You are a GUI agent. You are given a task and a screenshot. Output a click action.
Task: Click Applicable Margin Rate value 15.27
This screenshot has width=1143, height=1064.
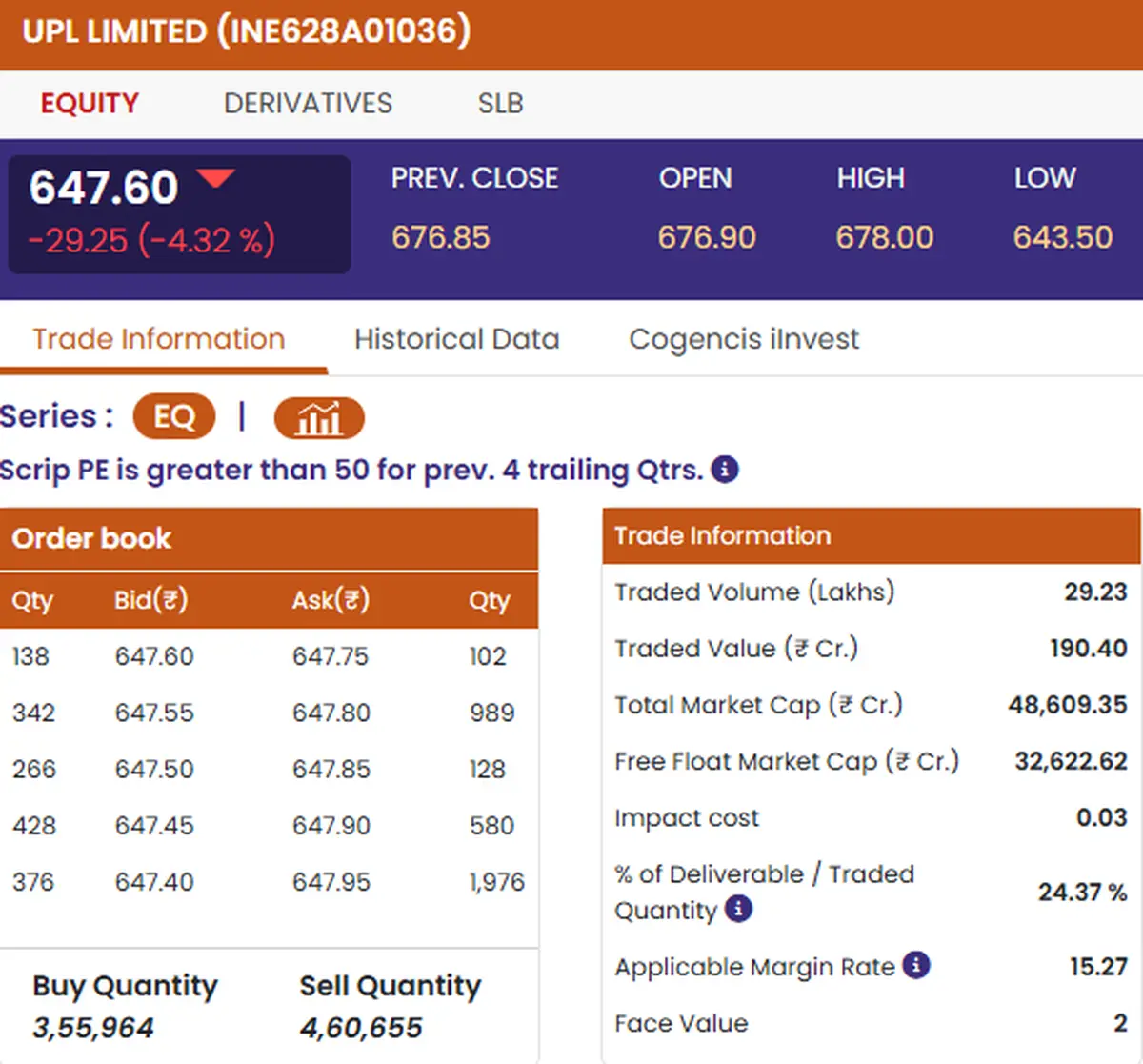coord(1099,966)
